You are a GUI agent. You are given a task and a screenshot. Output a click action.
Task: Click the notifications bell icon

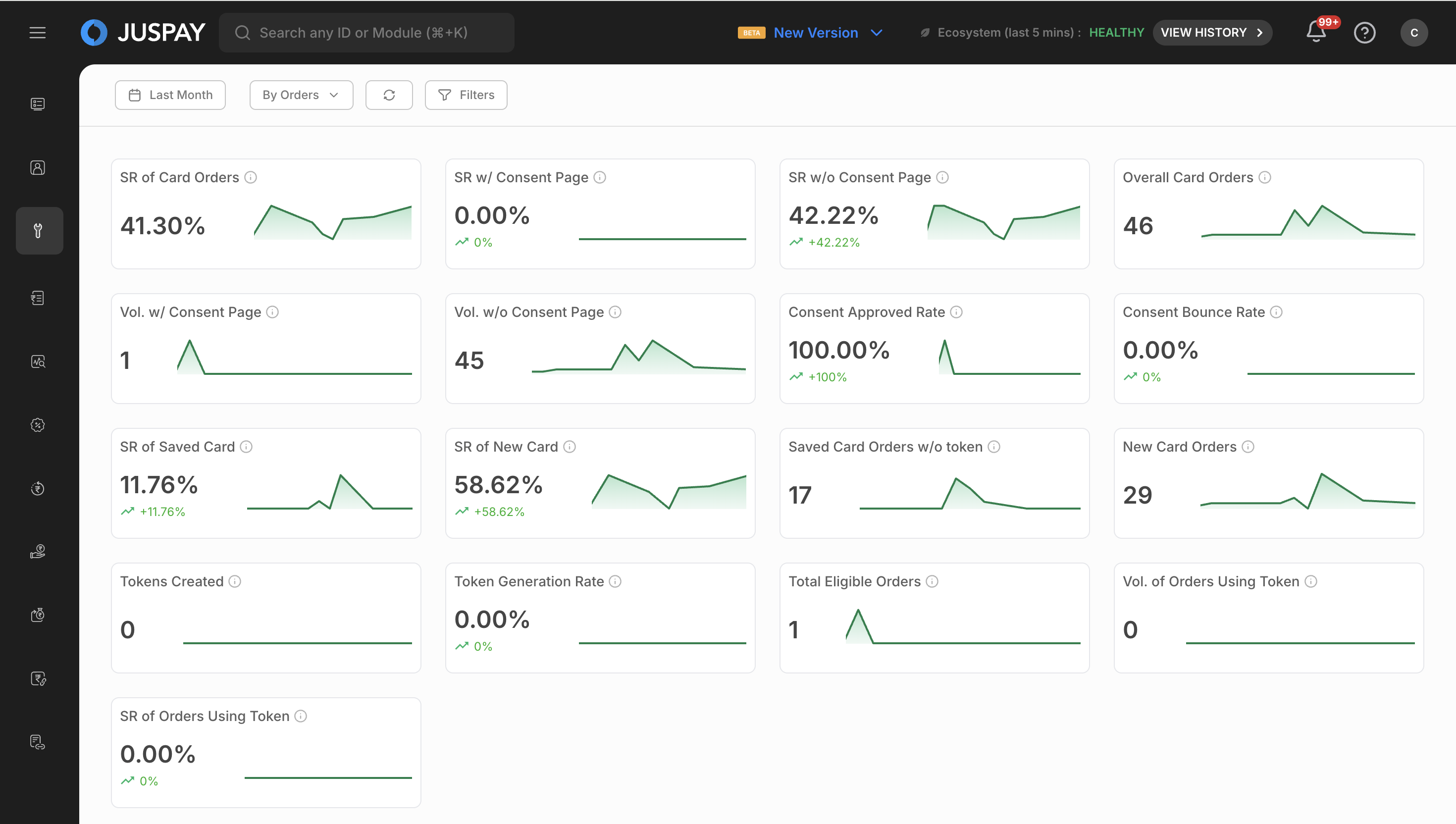pos(1316,32)
